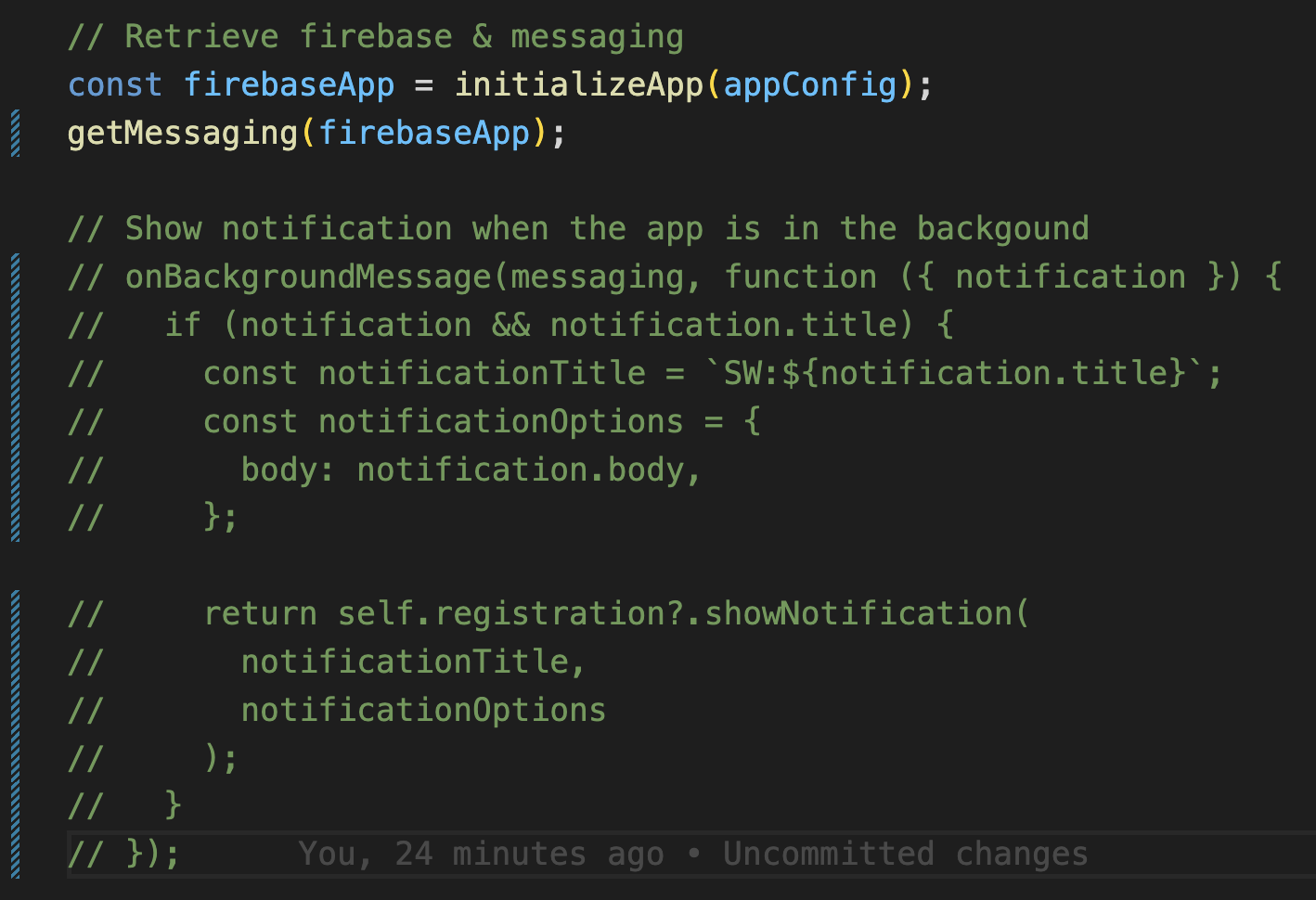Select firebaseApp in the const declaration
Screen dimensions: 1316x900
289,85
